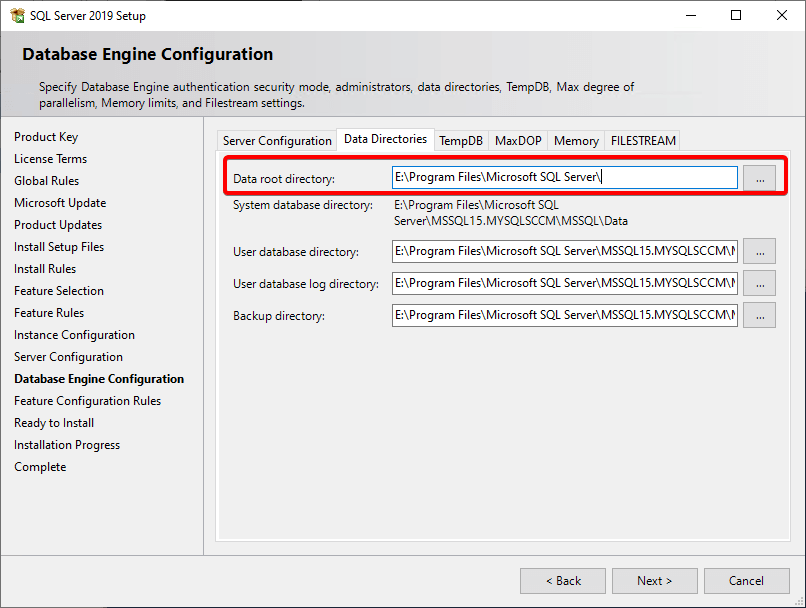This screenshot has height=608, width=806.
Task: Click the User database directory field
Action: click(564, 251)
